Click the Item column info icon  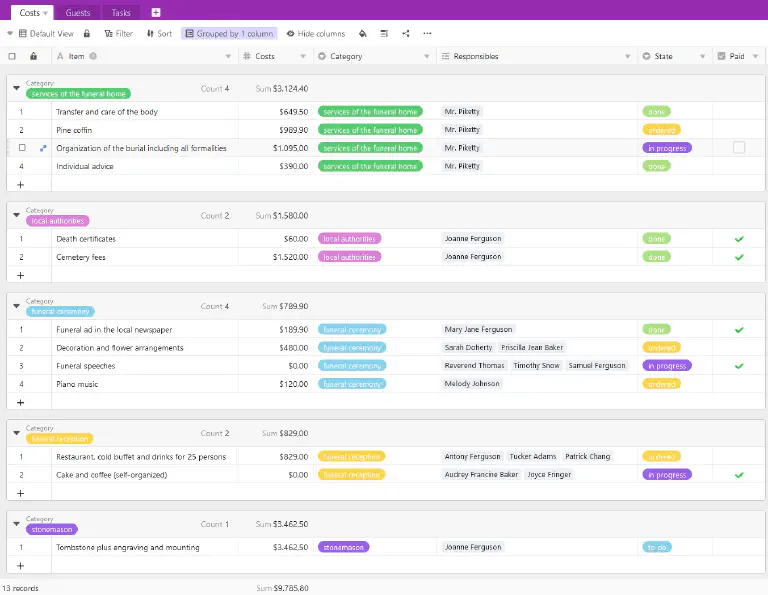[93, 56]
